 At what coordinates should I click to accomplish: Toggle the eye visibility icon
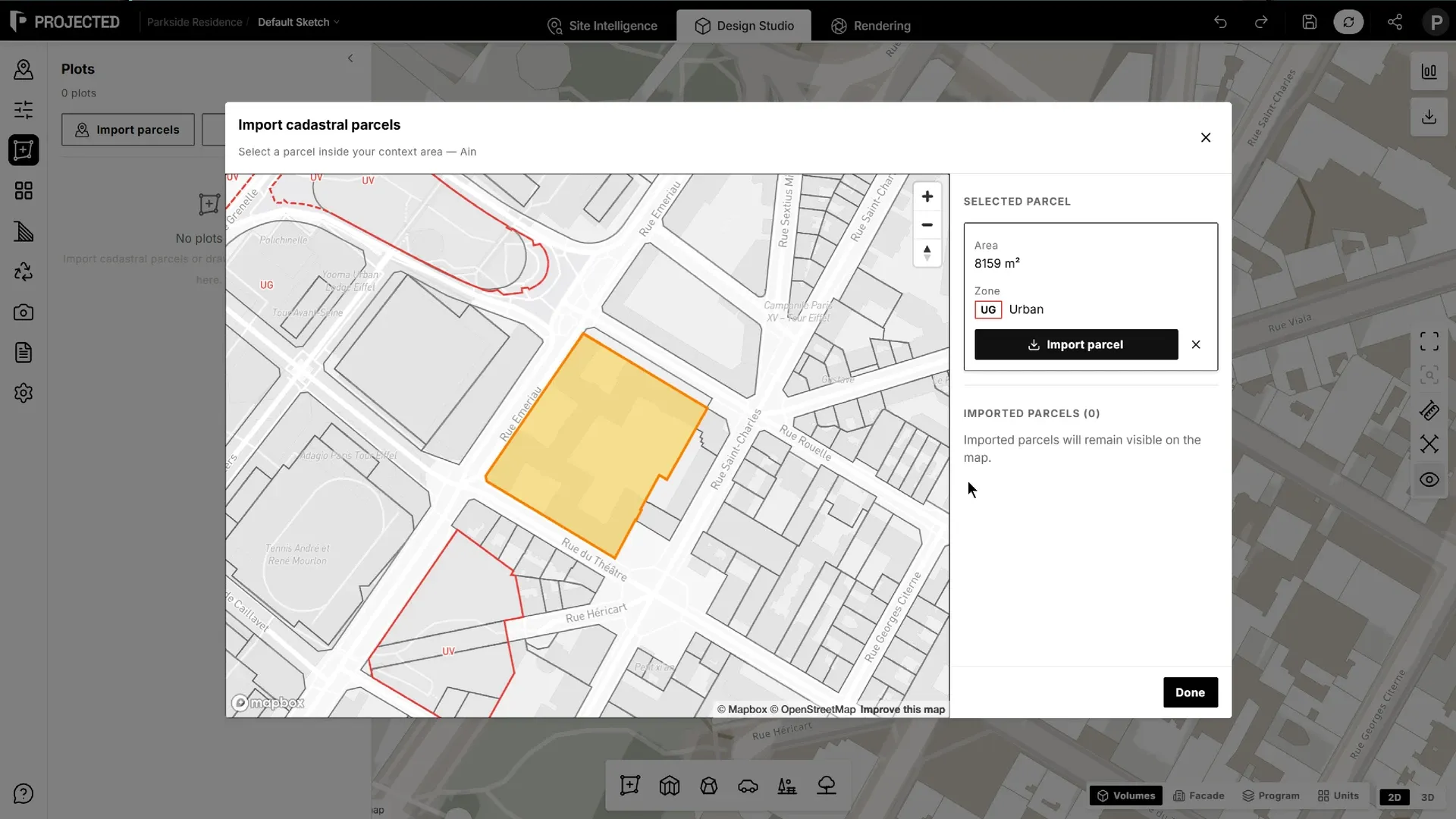point(1429,480)
